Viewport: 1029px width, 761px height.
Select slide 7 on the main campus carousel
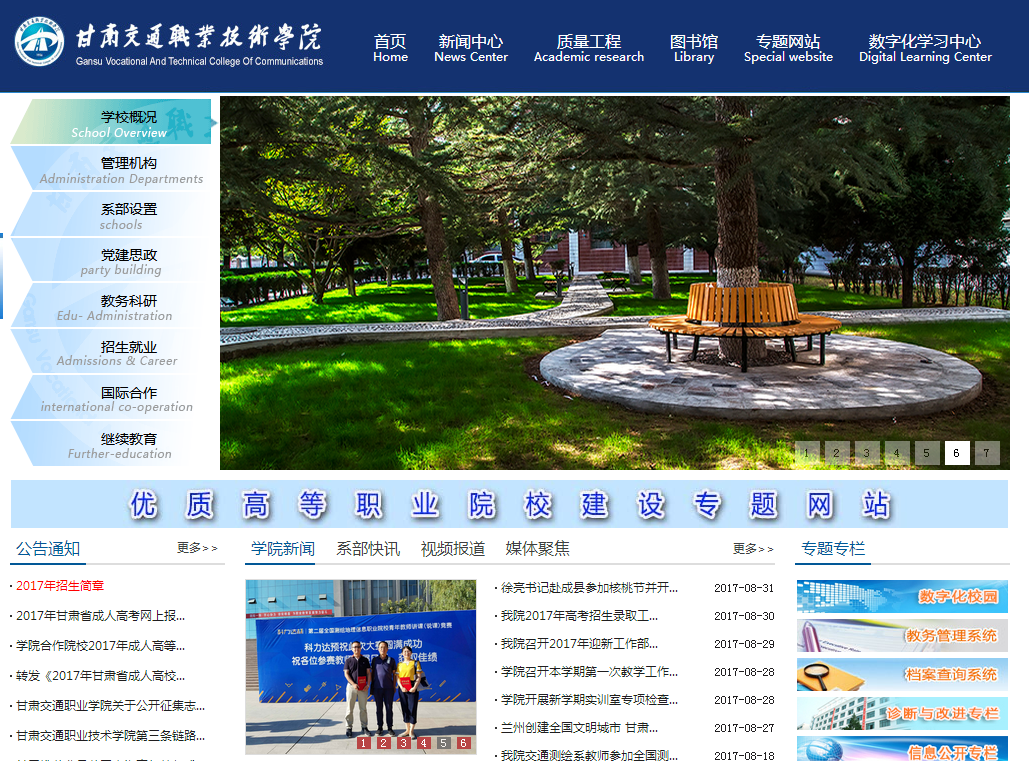986,453
